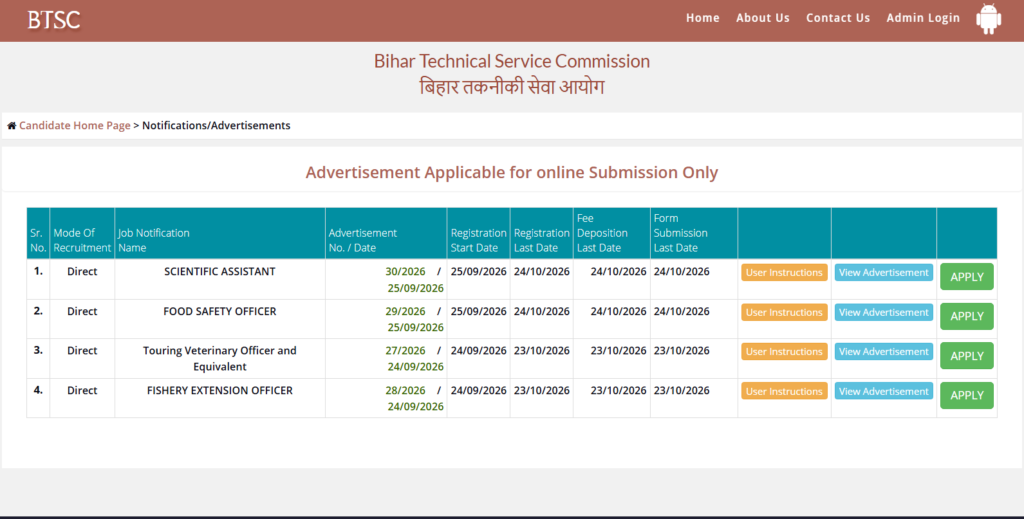Click serial number 1. in the table
This screenshot has height=519, width=1024.
pyautogui.click(x=38, y=271)
